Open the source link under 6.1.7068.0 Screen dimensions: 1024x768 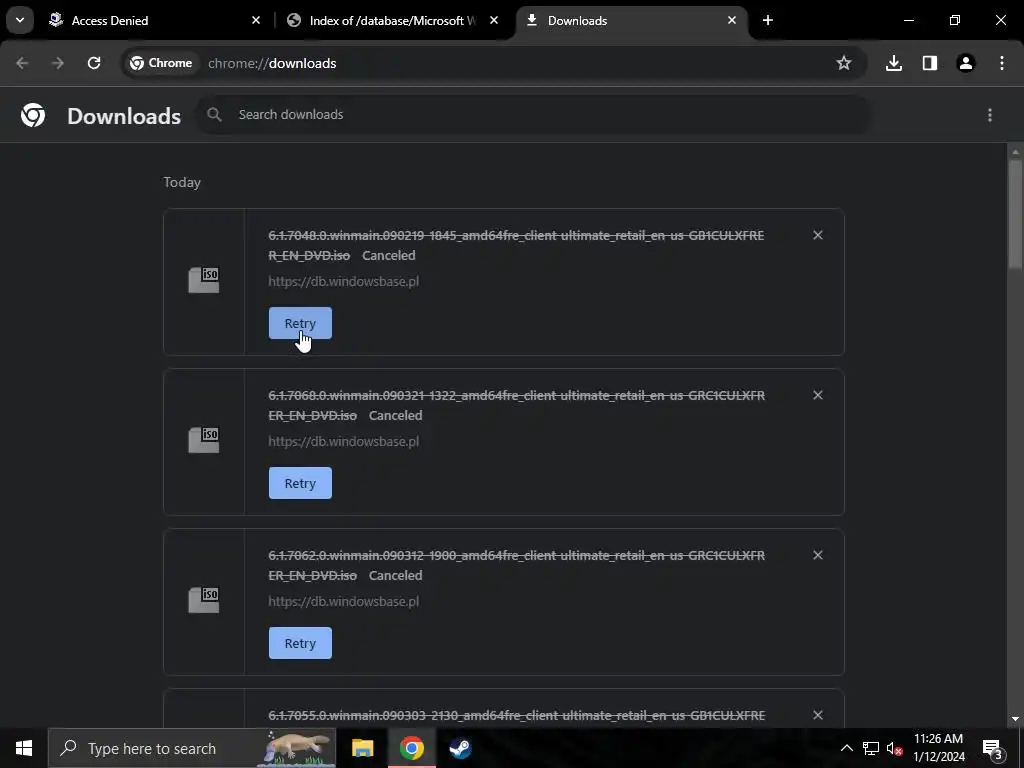344,441
